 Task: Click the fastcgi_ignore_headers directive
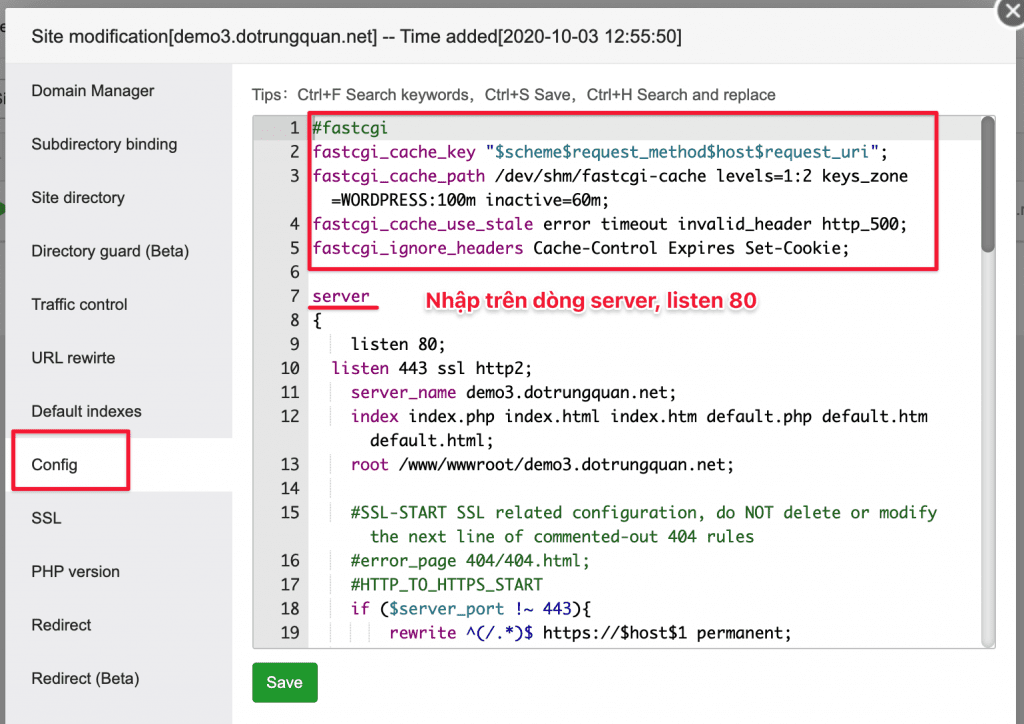(418, 248)
